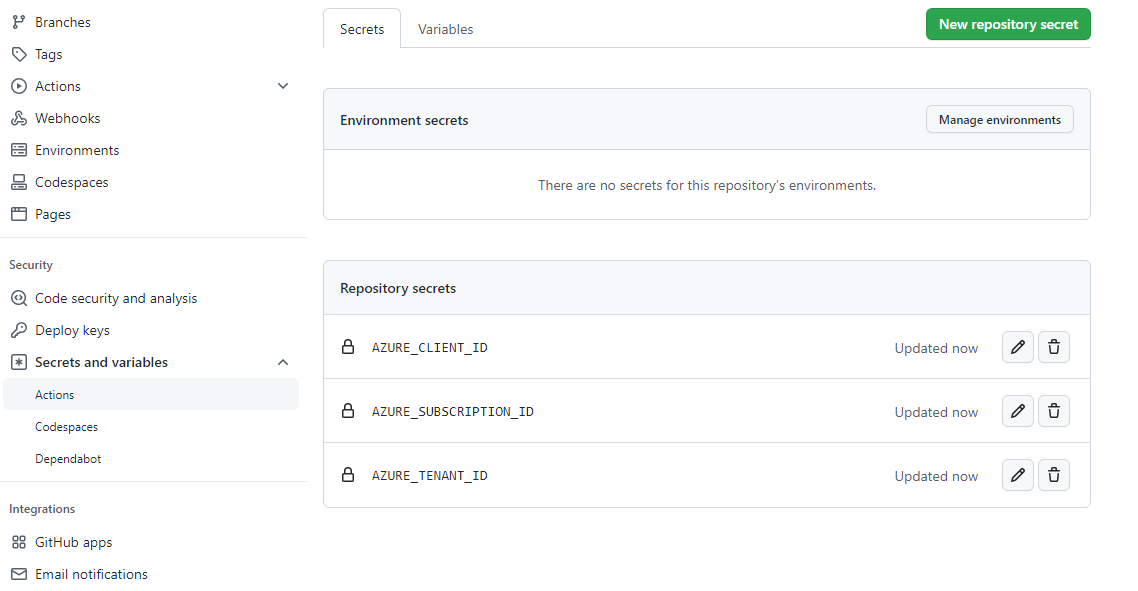
Task: Open Code security and analysis settings
Action: pos(116,298)
